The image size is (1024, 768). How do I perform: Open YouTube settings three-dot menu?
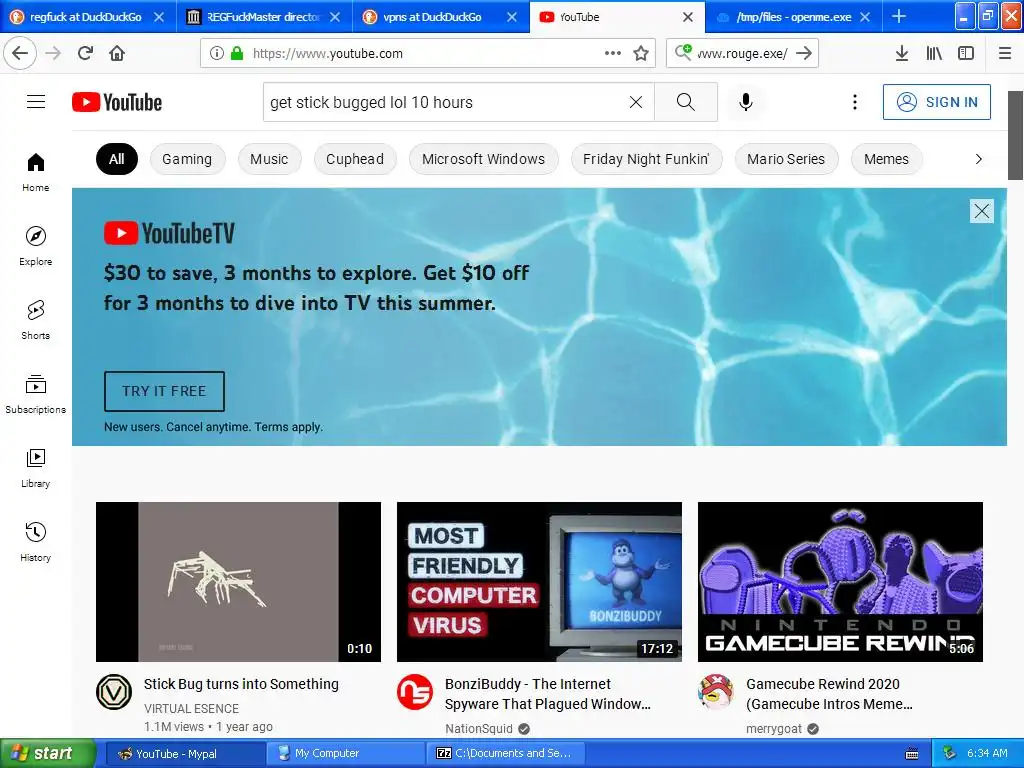coord(854,102)
